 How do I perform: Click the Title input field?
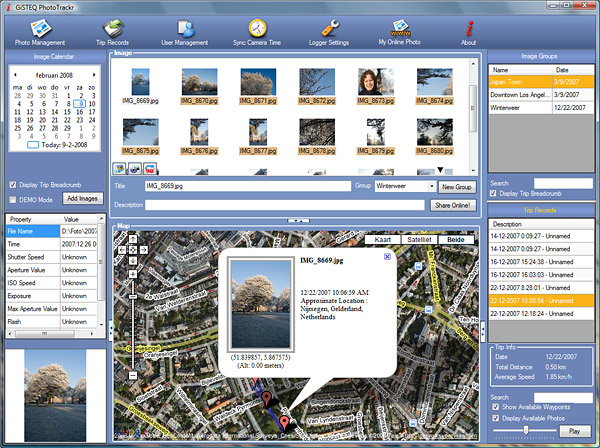tap(248, 186)
